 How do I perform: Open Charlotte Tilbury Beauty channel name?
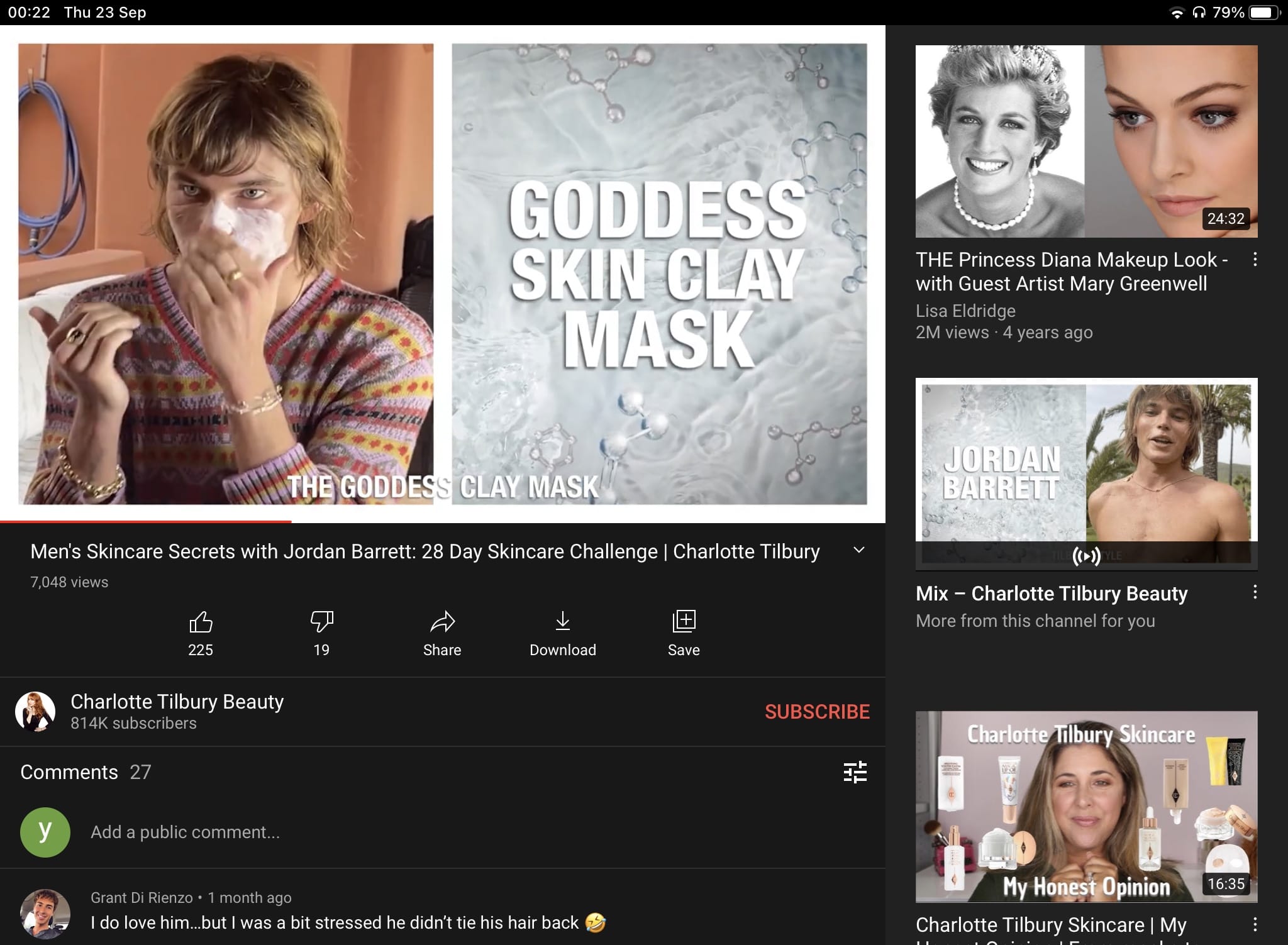pos(177,702)
